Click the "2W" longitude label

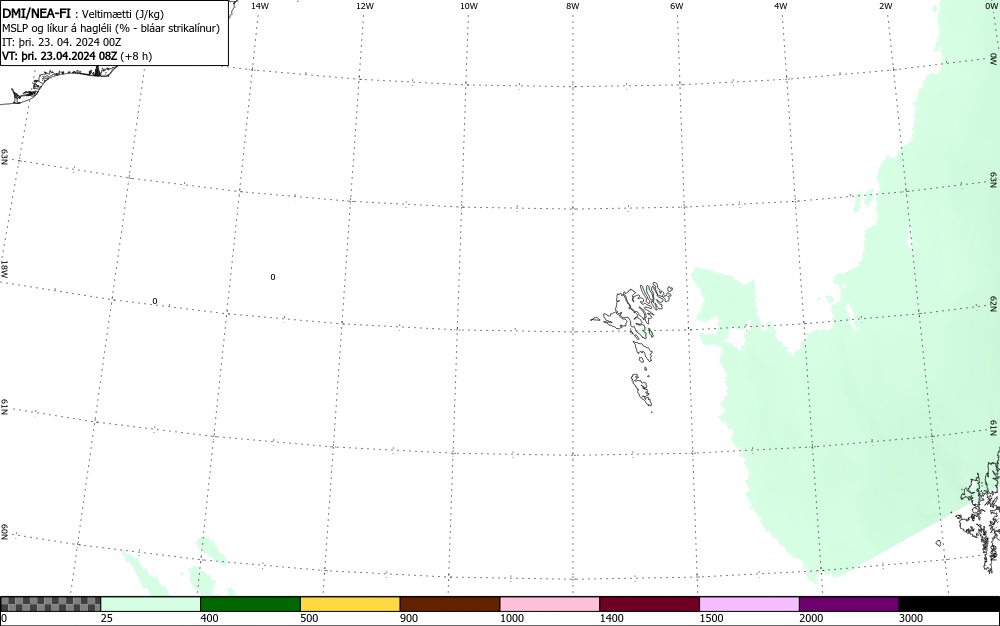coord(885,6)
